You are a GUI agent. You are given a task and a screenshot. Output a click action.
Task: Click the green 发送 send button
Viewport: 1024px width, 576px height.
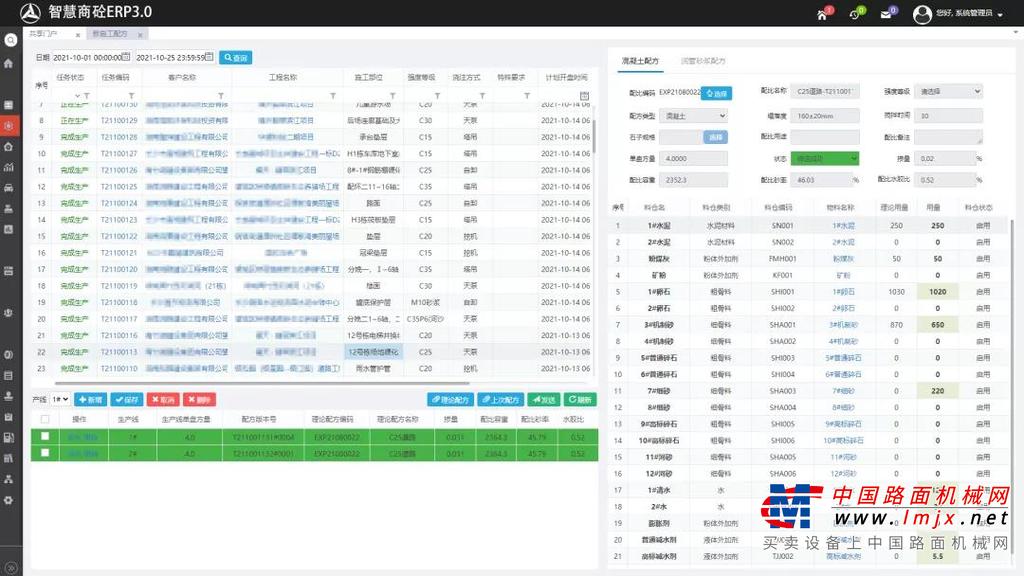[543, 400]
